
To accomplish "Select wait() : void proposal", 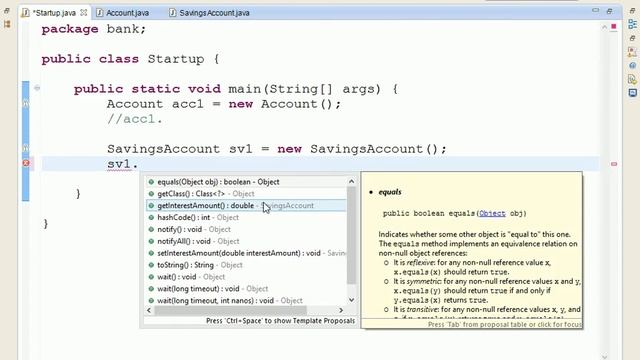I will [x=247, y=277].
